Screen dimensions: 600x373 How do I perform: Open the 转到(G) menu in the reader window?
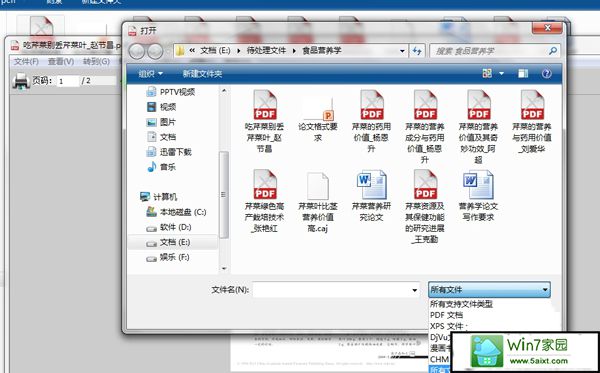[x=96, y=62]
